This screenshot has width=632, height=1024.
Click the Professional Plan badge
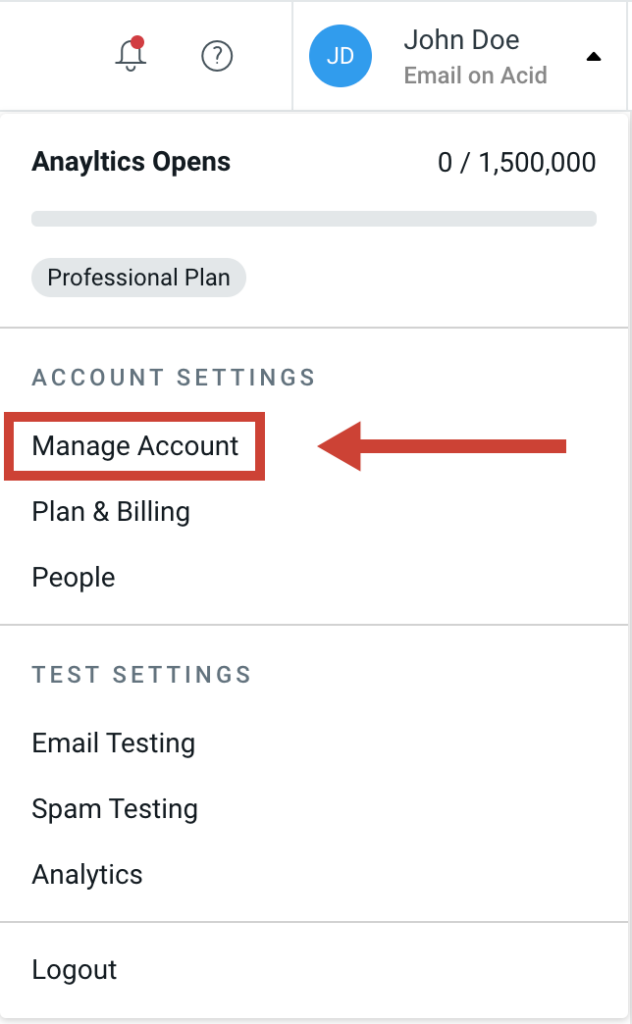138,278
